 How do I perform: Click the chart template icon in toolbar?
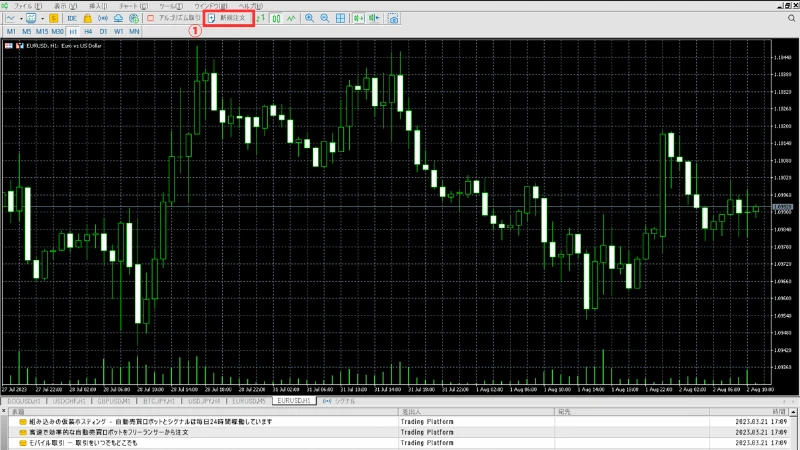click(x=31, y=18)
